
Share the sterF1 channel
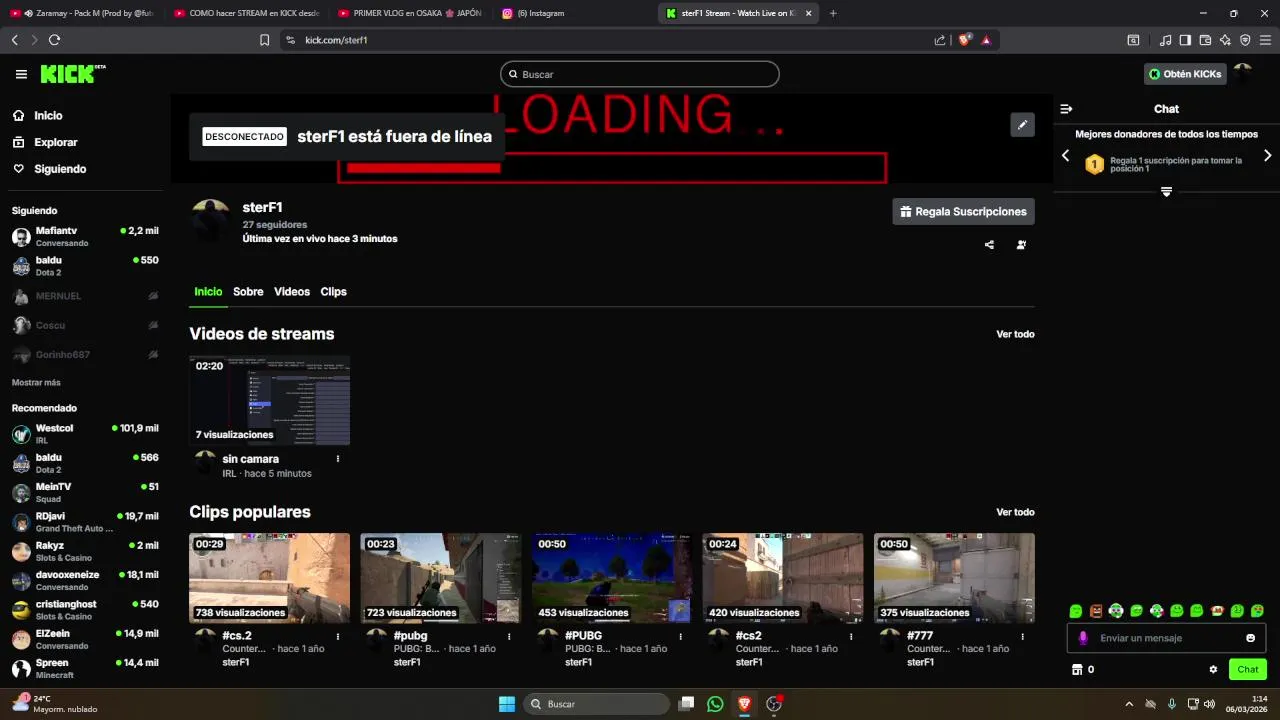tap(989, 245)
